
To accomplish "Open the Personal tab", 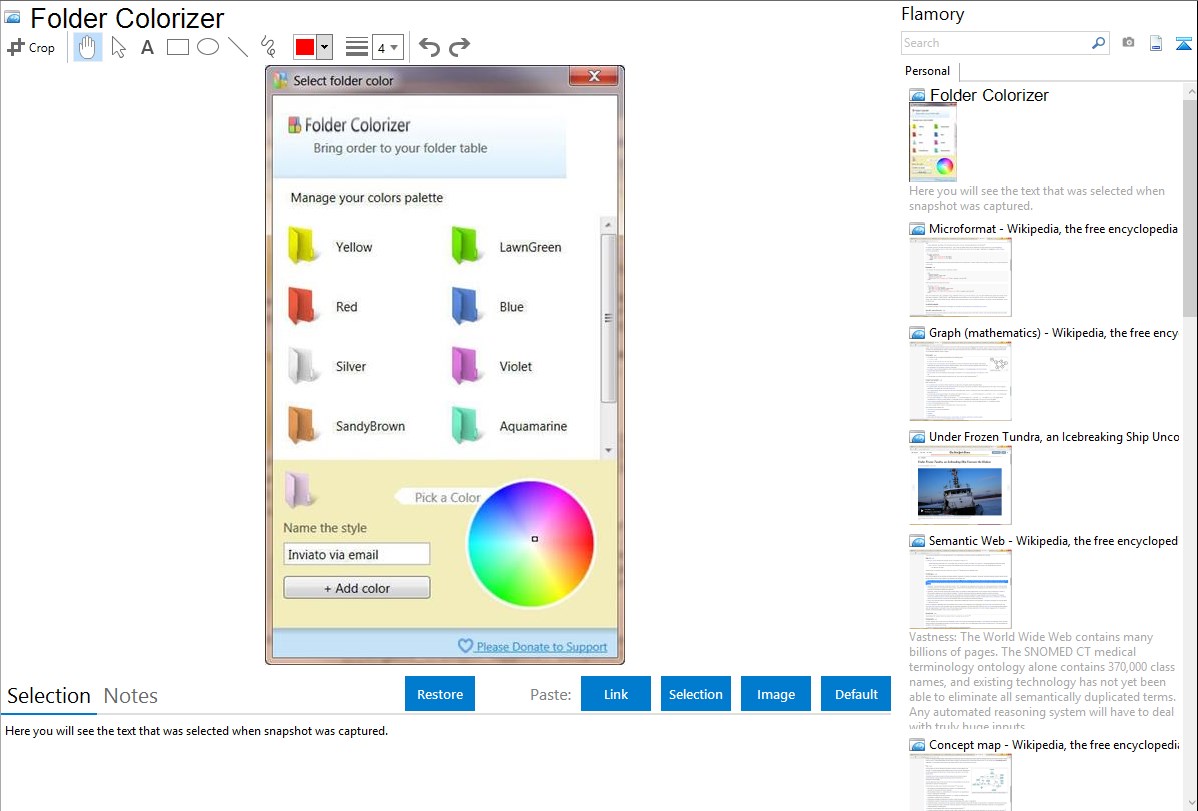I will pos(928,71).
